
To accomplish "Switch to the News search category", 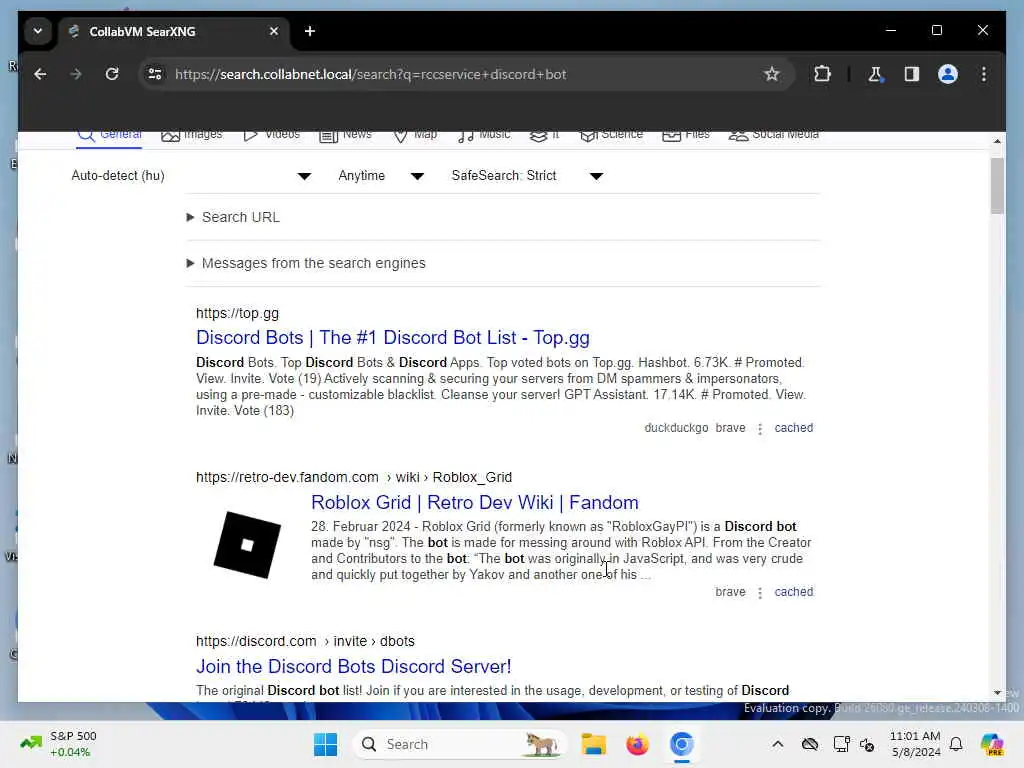I will (x=345, y=135).
